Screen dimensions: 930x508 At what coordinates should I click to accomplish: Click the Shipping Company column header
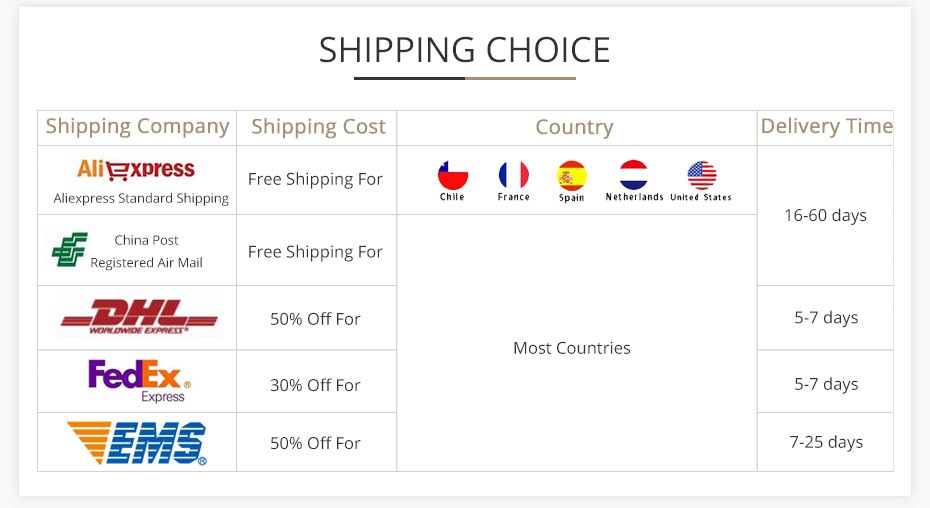[x=137, y=127]
